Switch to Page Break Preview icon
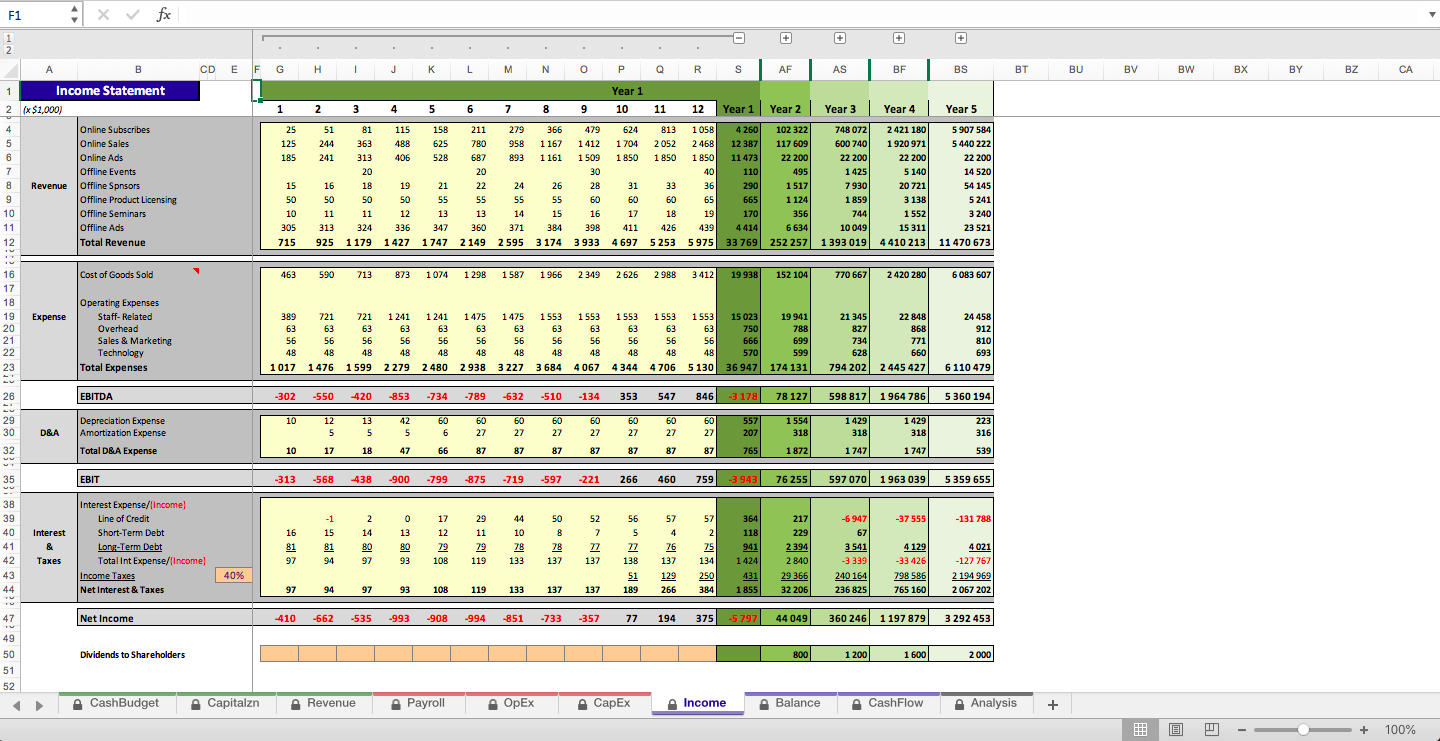Screen dimensions: 1440x741 click(1211, 730)
